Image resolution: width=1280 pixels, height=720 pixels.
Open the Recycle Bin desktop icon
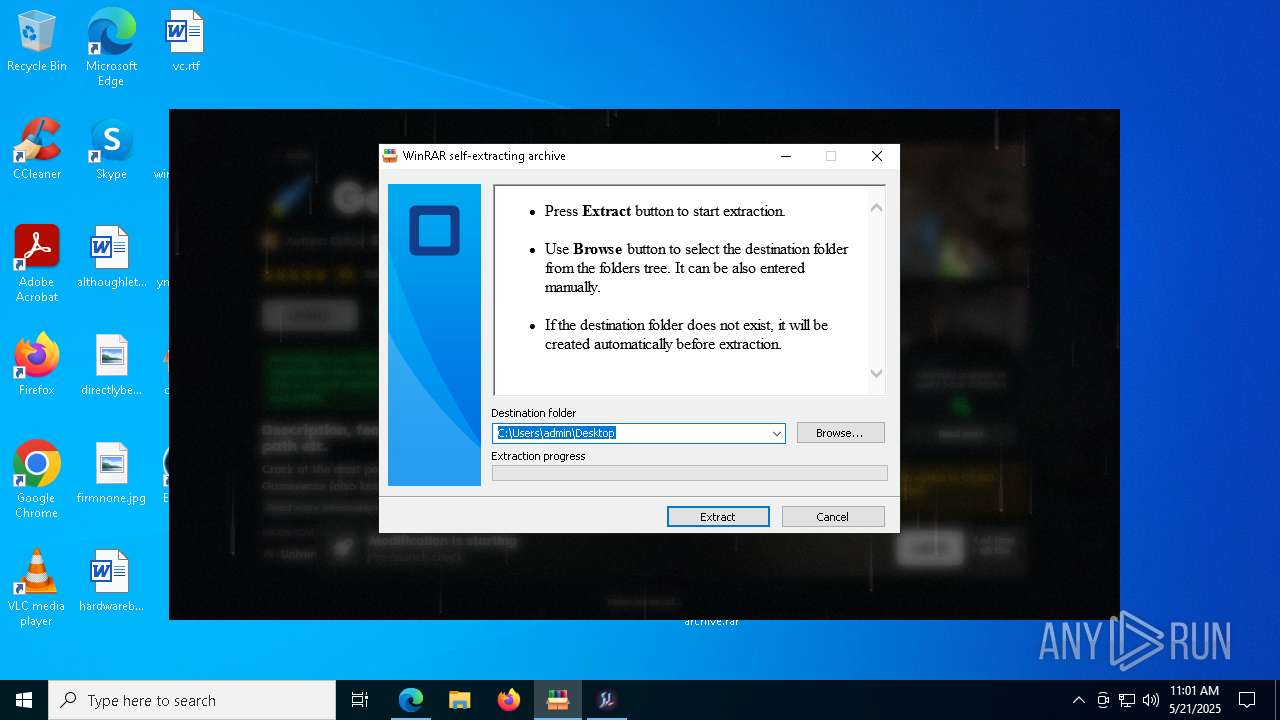37,42
